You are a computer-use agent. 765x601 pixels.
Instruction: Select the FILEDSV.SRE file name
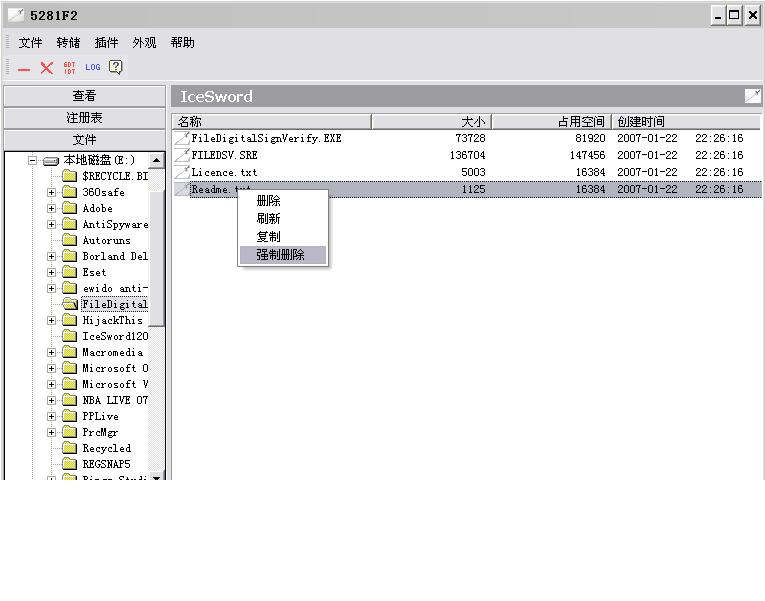[x=224, y=155]
